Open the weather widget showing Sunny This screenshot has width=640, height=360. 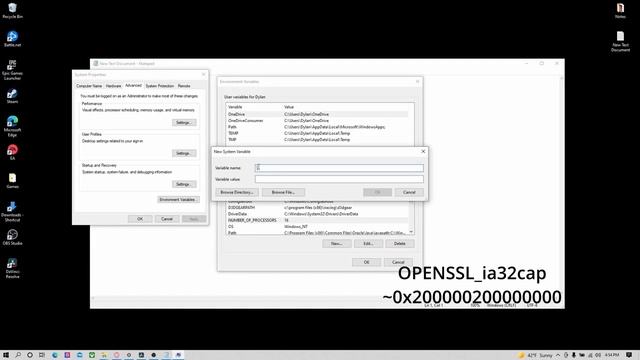click(536, 355)
